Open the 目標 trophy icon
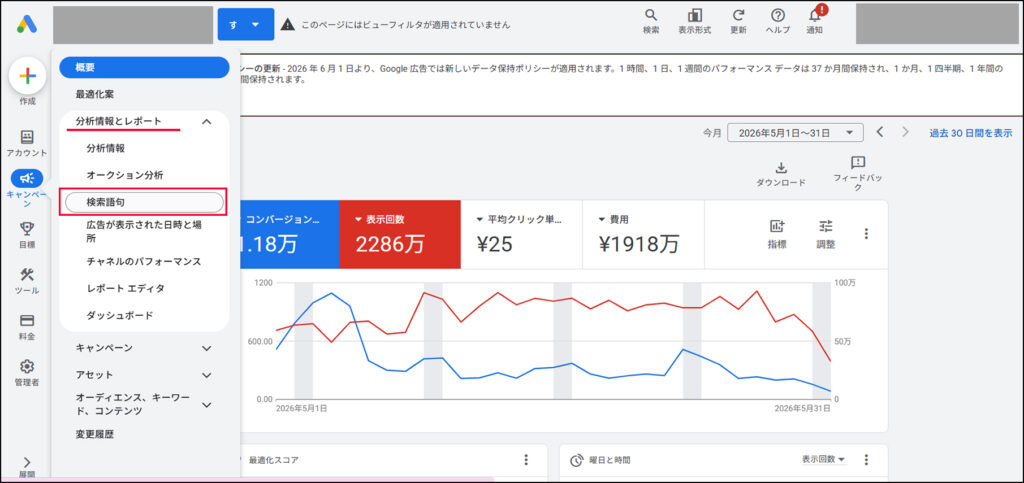 pyautogui.click(x=27, y=228)
